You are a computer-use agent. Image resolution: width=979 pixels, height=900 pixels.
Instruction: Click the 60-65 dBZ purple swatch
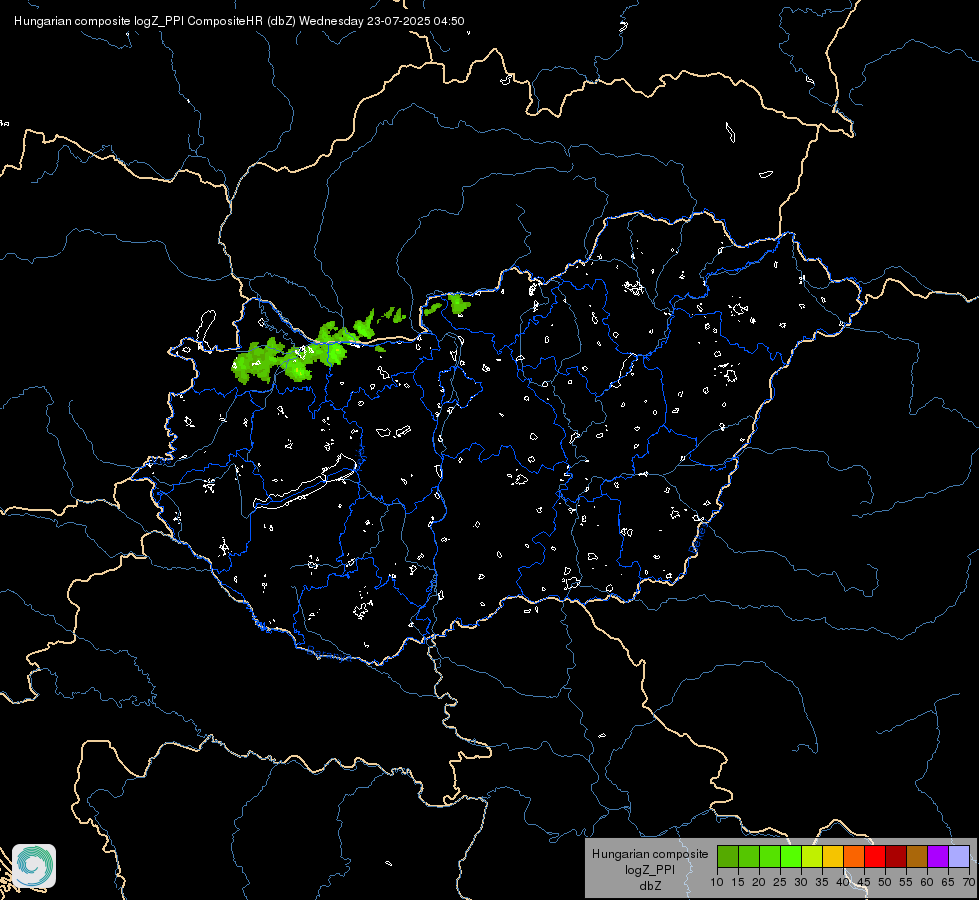(x=938, y=856)
